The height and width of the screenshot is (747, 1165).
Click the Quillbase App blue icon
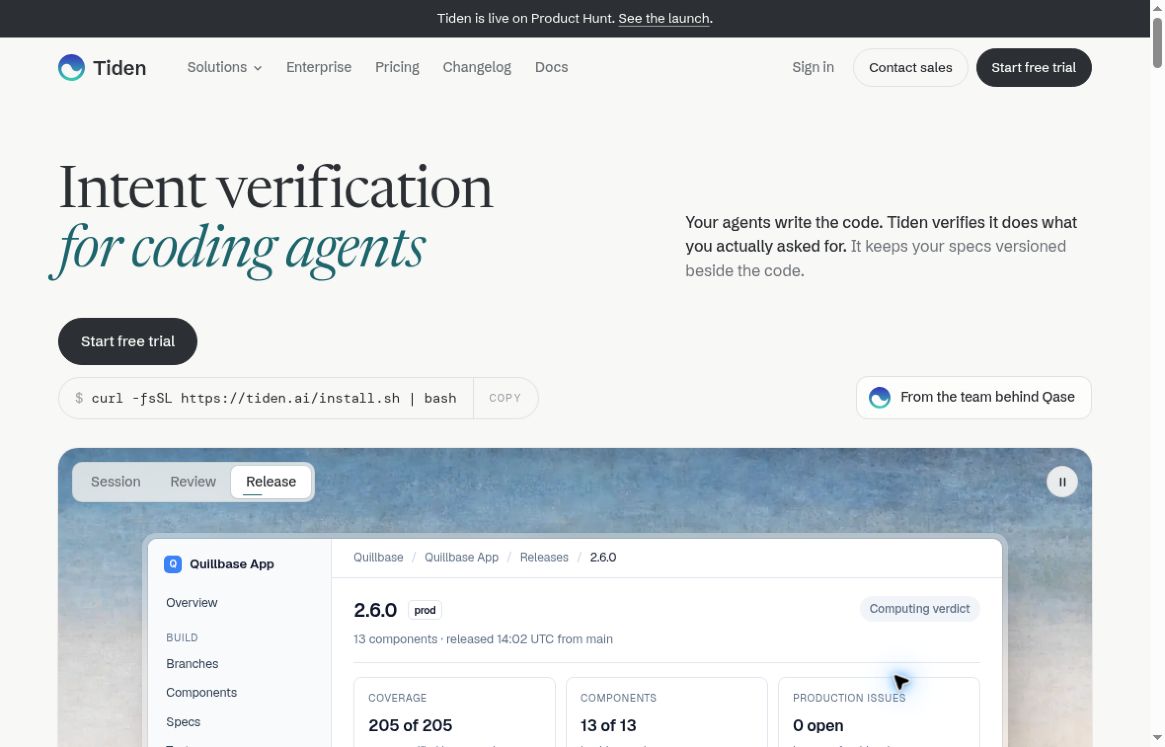pos(172,564)
